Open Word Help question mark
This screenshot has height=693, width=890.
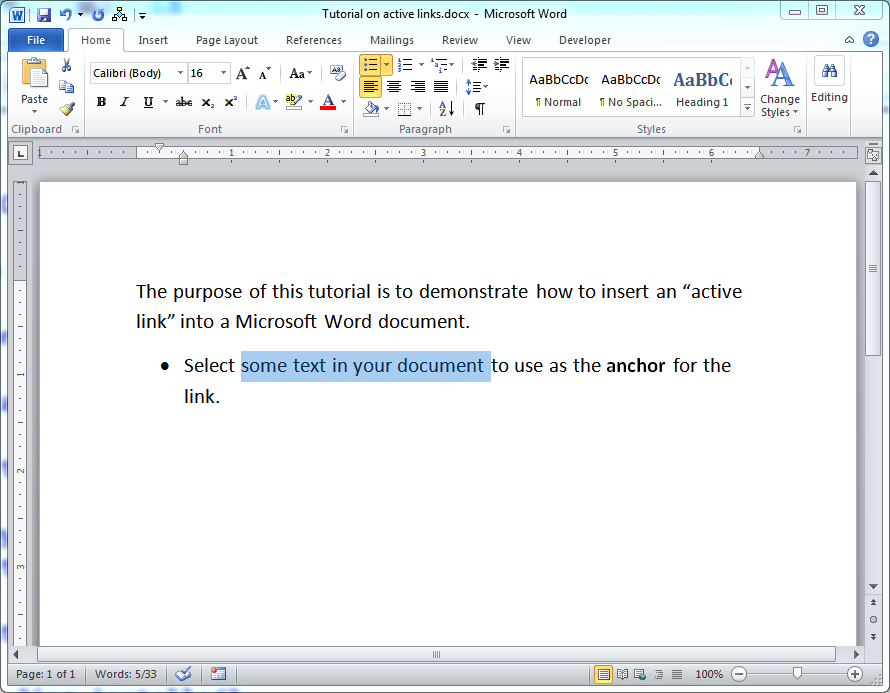click(x=871, y=39)
